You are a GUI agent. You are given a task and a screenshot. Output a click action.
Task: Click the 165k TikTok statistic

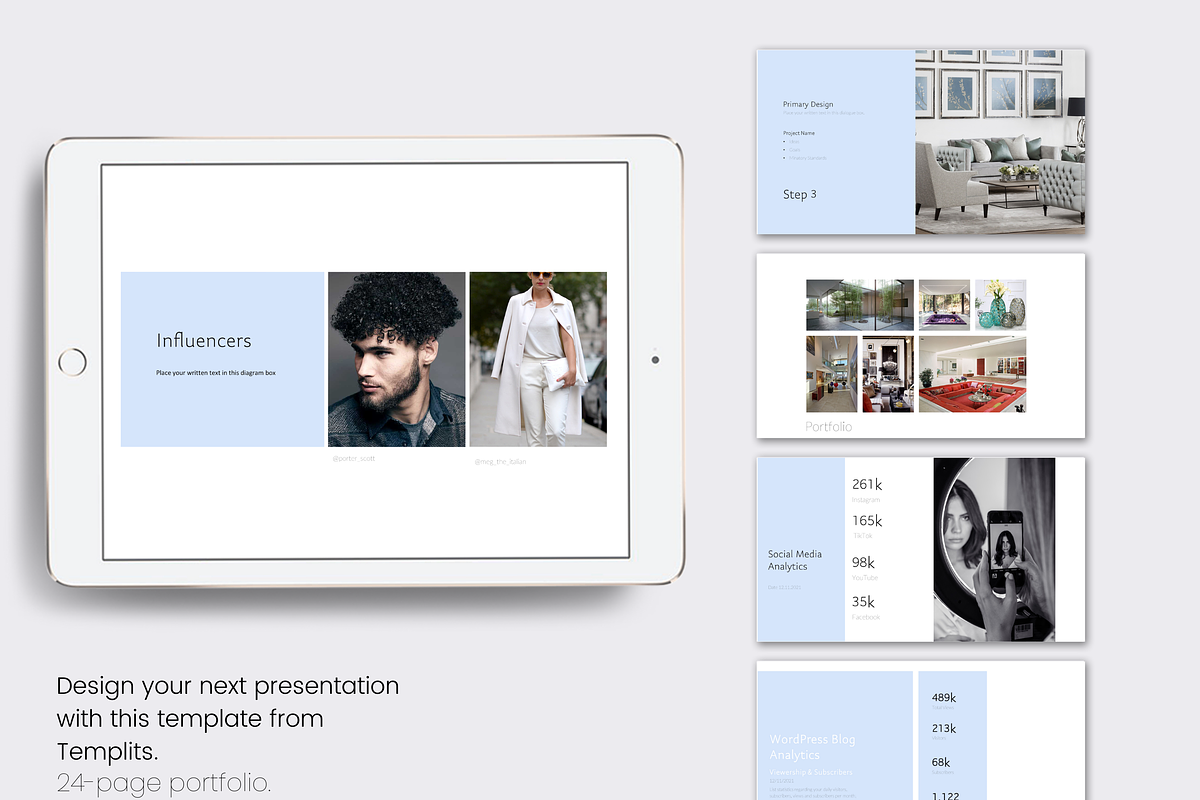point(867,526)
